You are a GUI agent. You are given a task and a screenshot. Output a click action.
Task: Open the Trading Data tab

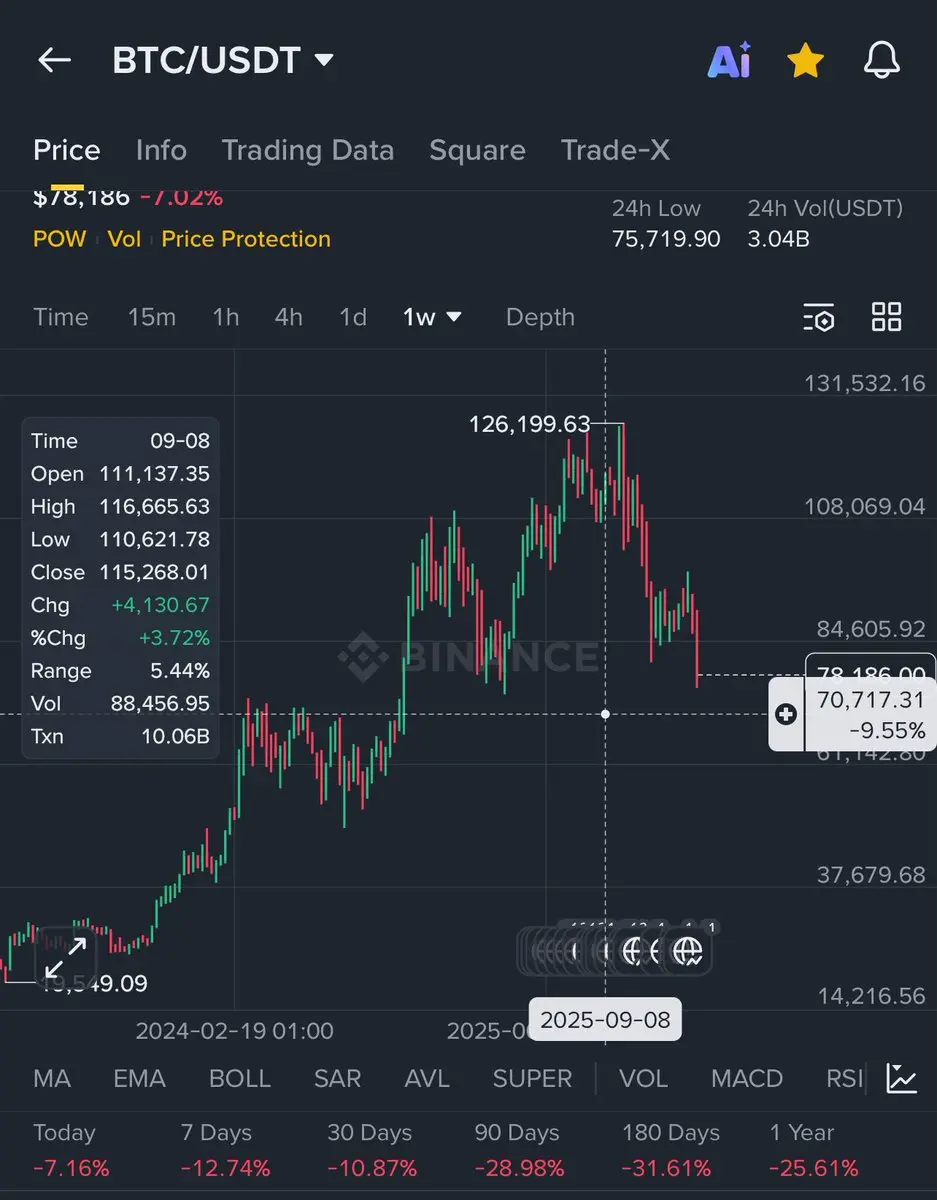tap(308, 150)
